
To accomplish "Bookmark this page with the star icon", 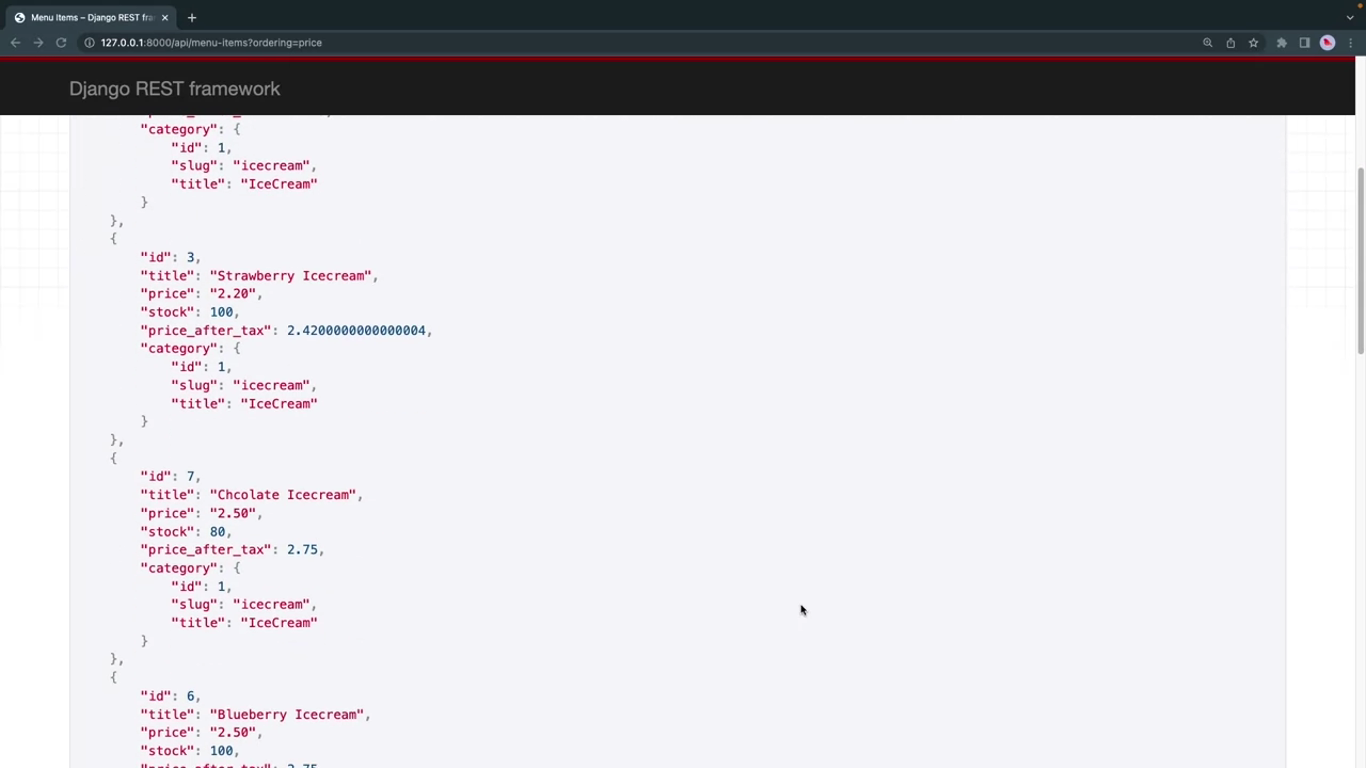I will (x=1253, y=43).
